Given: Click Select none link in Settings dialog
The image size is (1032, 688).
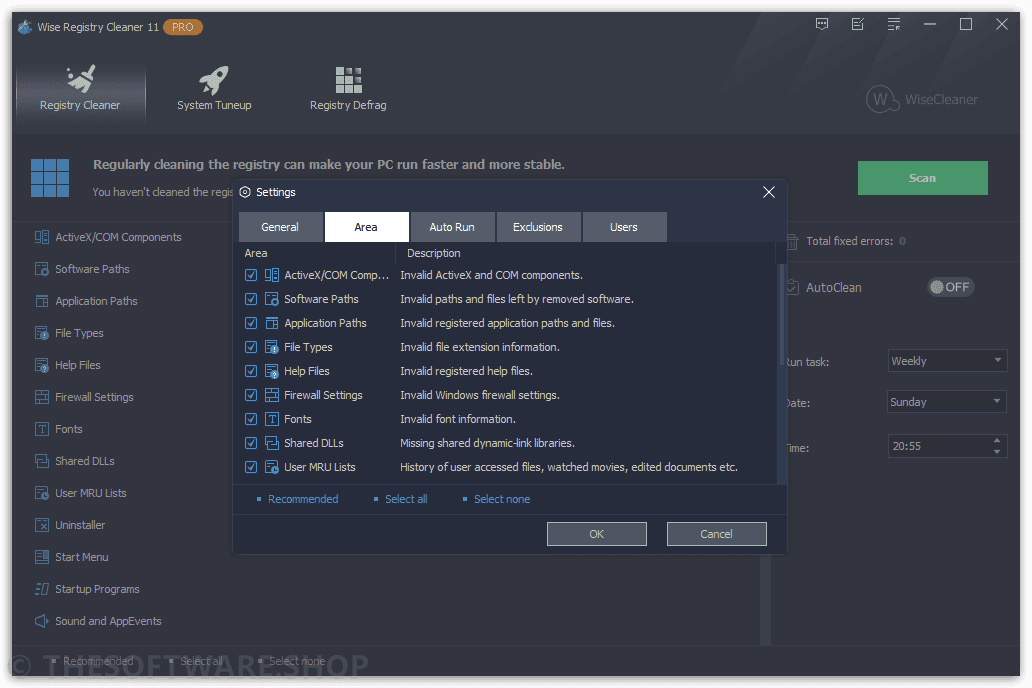Looking at the screenshot, I should tap(502, 499).
